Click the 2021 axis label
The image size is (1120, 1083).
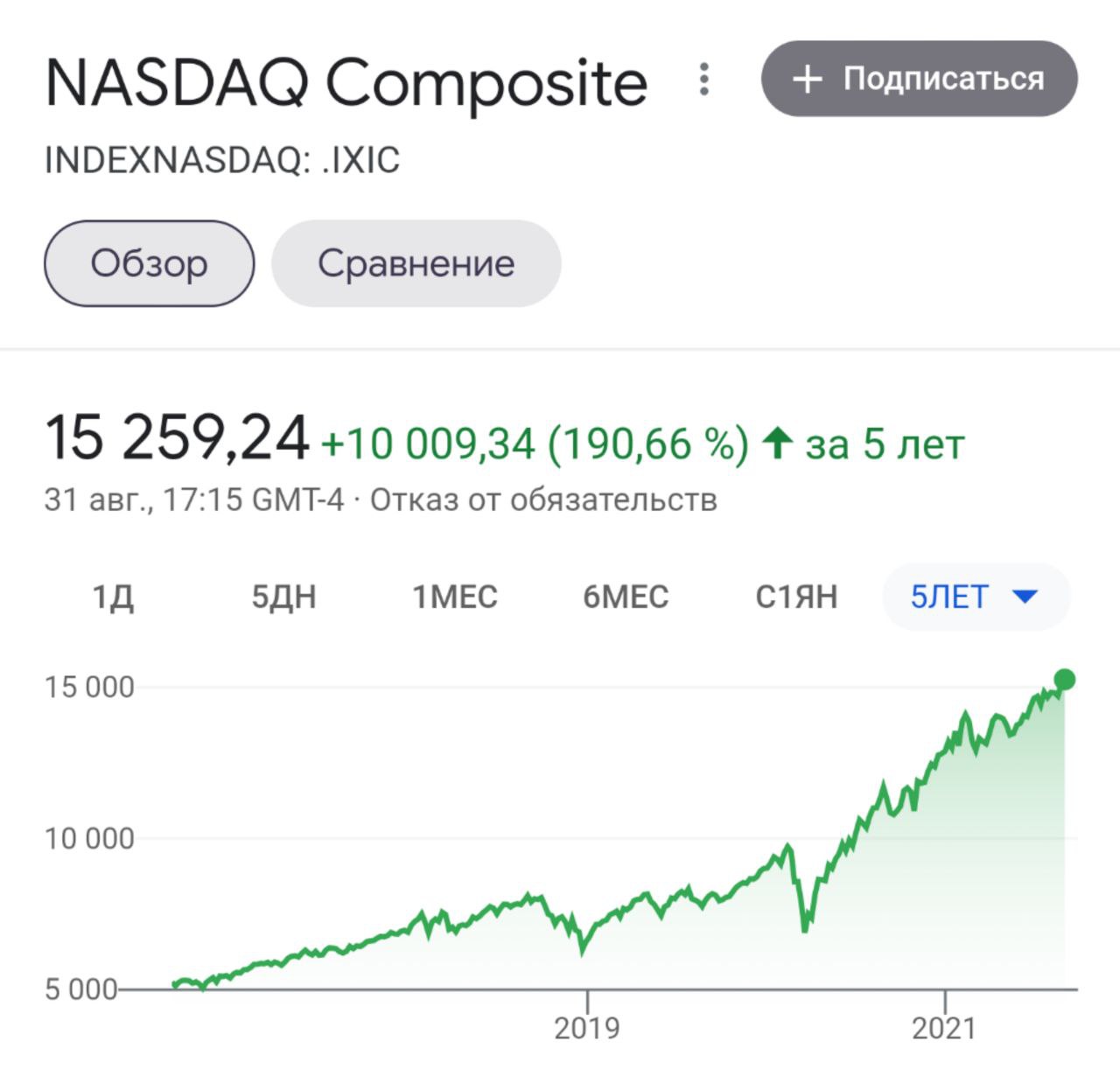(x=944, y=1028)
